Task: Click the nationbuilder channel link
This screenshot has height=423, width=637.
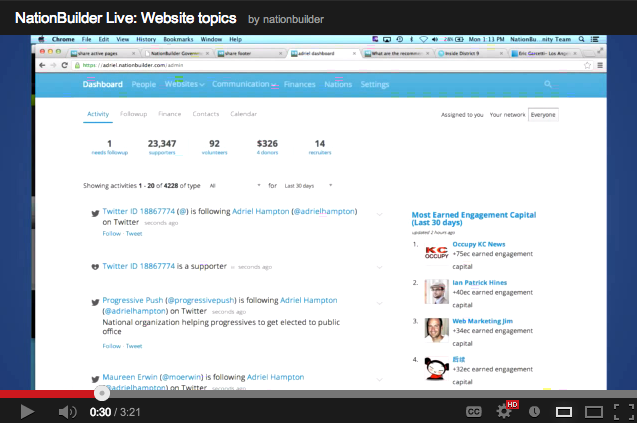Action: click(x=293, y=19)
